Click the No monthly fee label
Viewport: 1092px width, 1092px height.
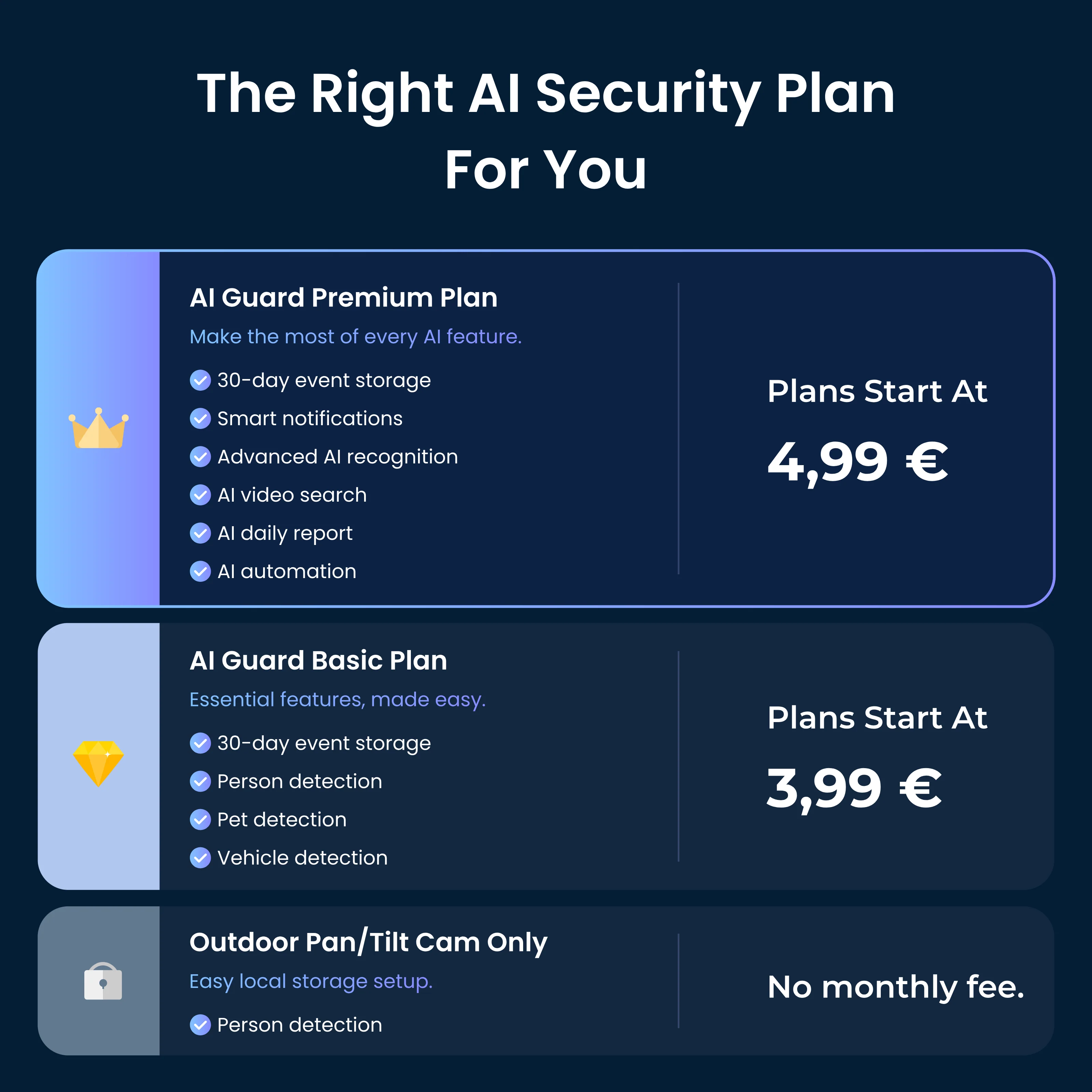coord(896,987)
